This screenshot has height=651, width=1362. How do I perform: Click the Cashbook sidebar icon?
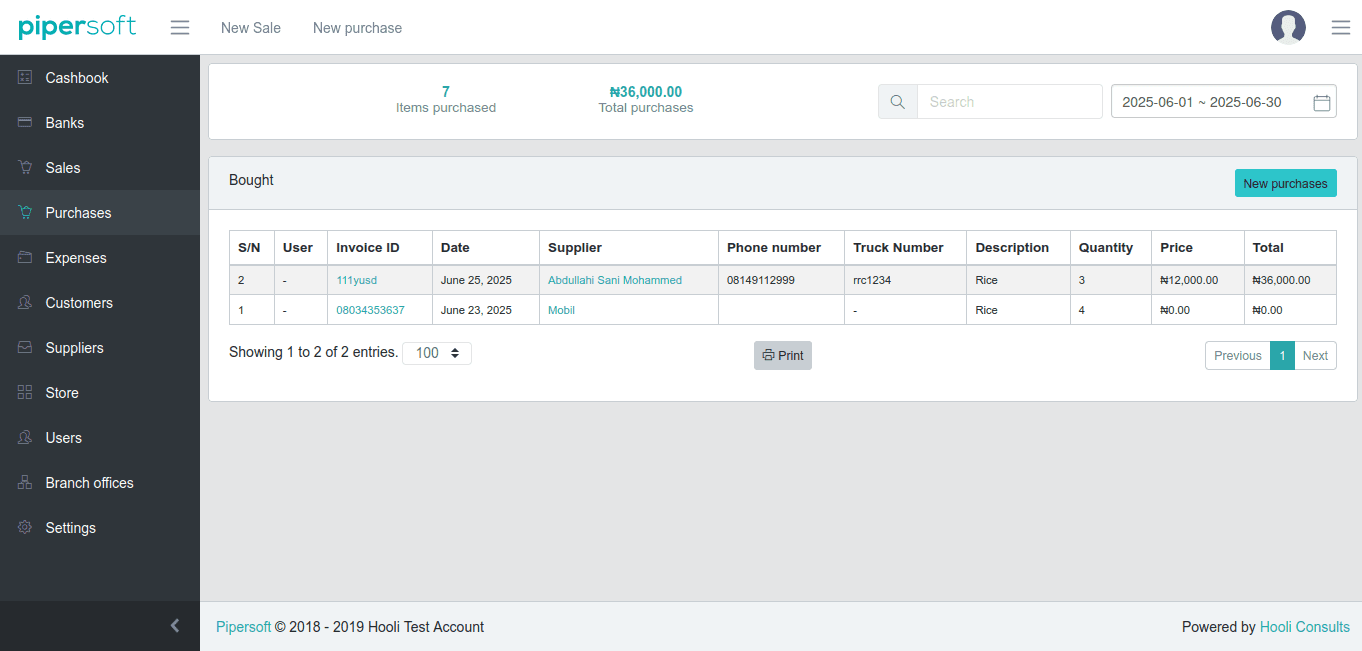(x=25, y=77)
